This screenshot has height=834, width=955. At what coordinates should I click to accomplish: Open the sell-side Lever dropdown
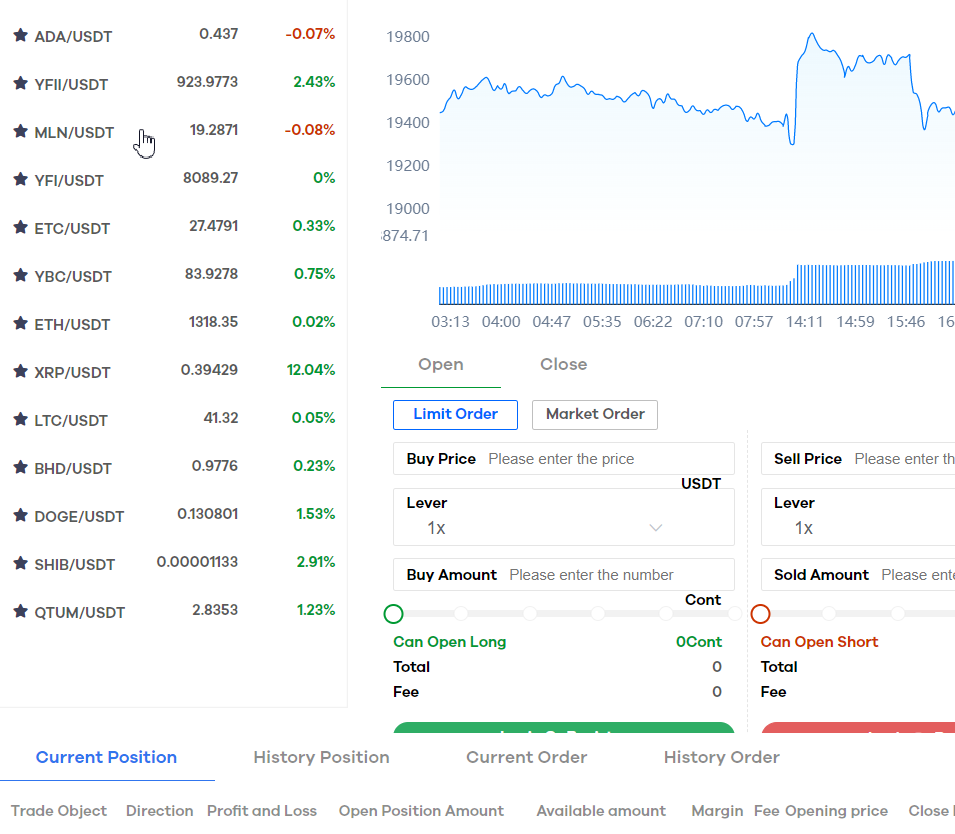pyautogui.click(x=858, y=517)
